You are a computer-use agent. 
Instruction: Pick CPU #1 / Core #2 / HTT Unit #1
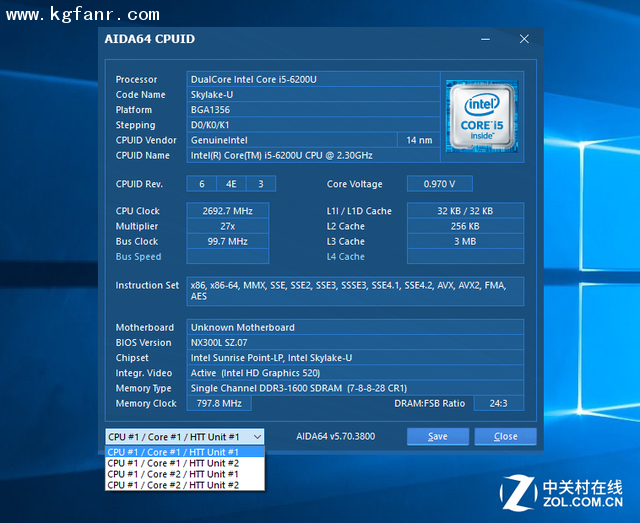pos(185,474)
